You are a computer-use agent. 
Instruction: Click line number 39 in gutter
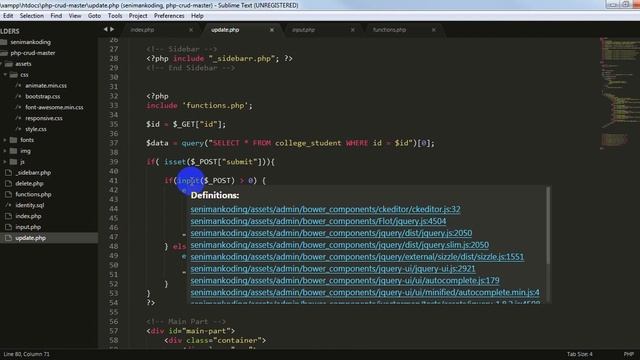[x=113, y=162]
